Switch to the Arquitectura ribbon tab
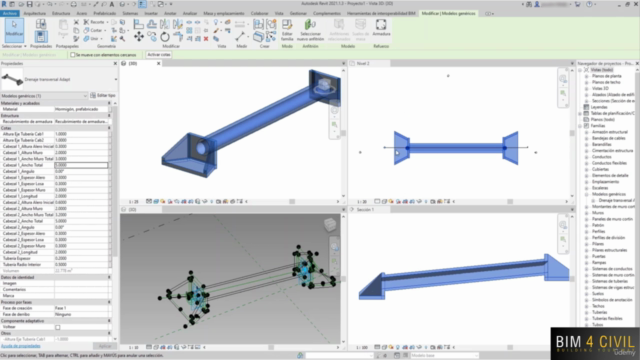This screenshot has width=640, height=360. tap(35, 13)
